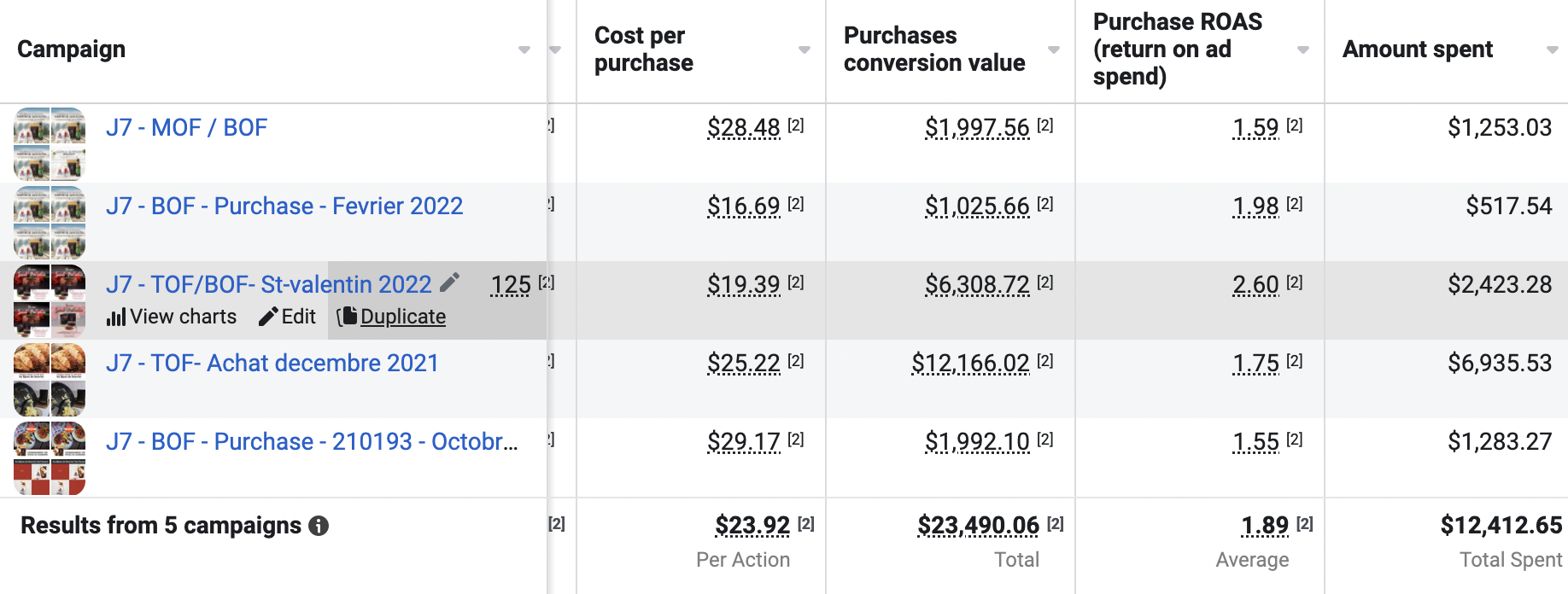The width and height of the screenshot is (1568, 594).
Task: Open J7 - TOF- Achat decembre 2021 campaign
Action: point(272,364)
